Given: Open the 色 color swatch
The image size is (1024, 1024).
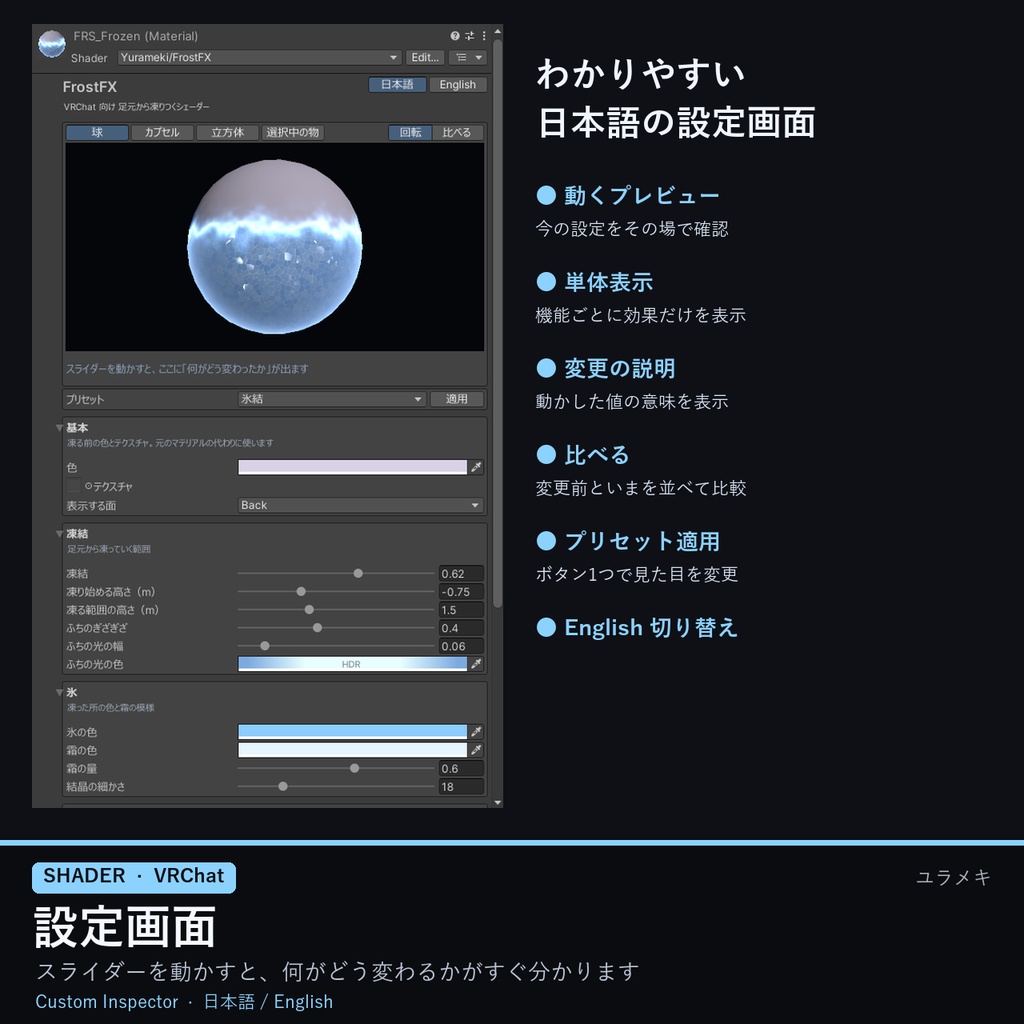Looking at the screenshot, I should [x=353, y=467].
